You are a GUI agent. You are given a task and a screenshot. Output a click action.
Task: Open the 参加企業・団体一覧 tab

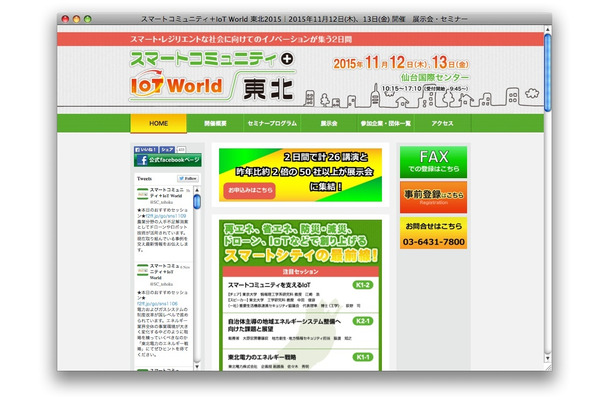point(386,123)
